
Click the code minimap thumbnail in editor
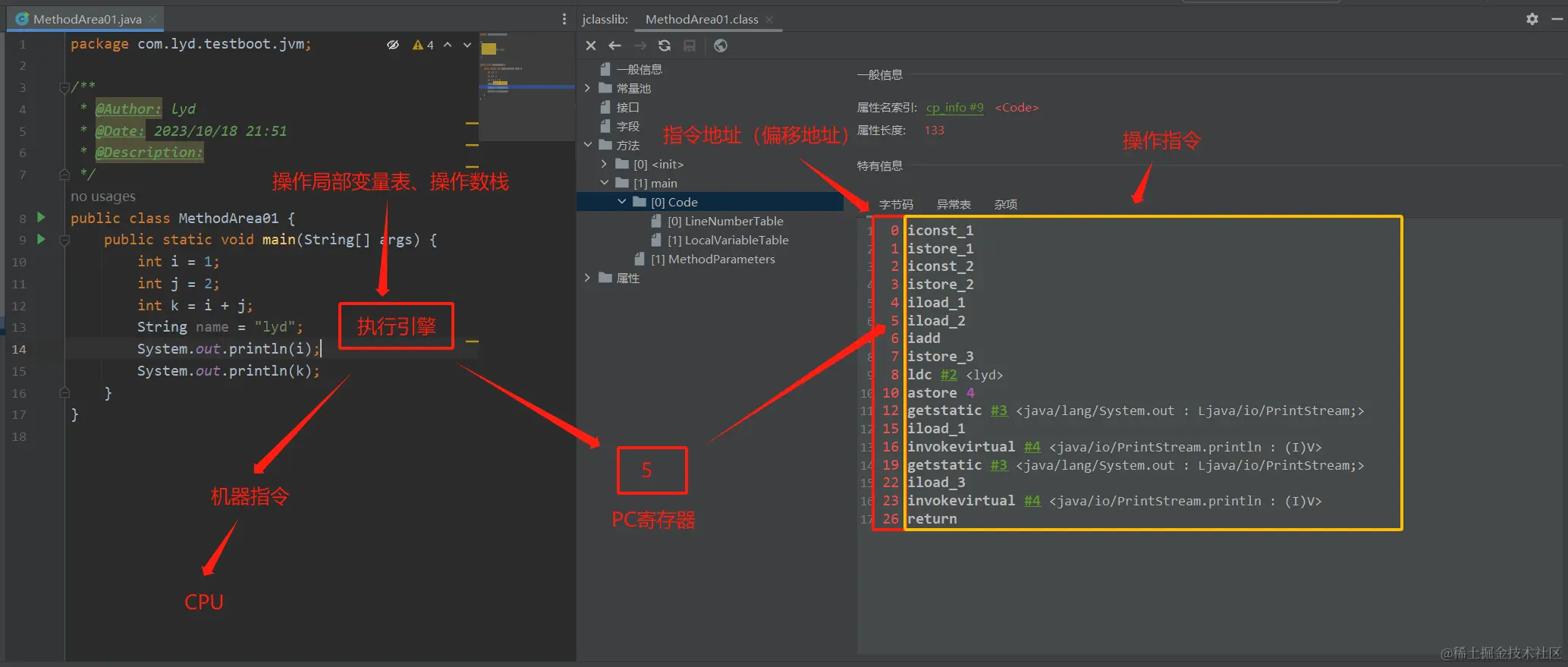tap(526, 86)
